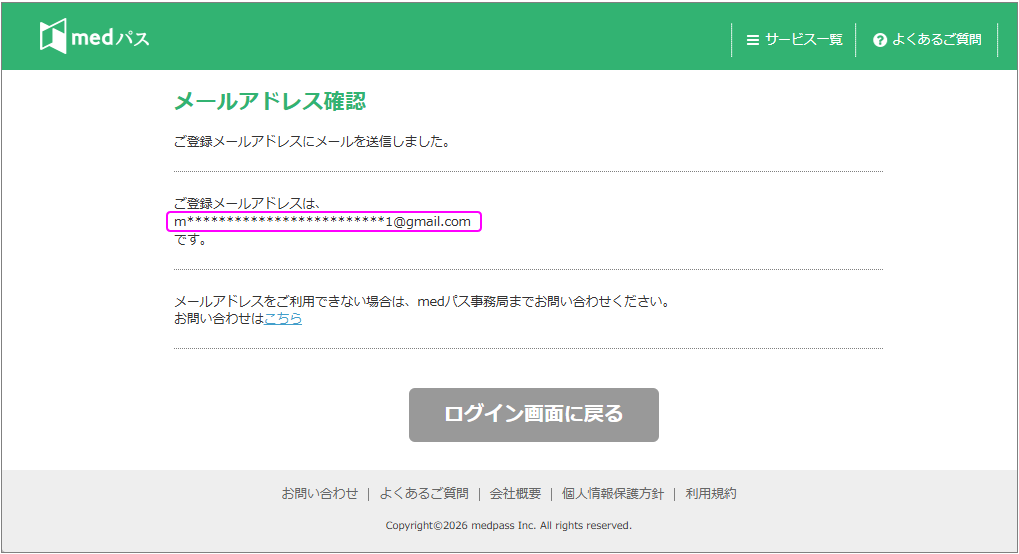This screenshot has height=554, width=1019.
Task: Click the メールを送信しました confirmation message
Action: click(312, 142)
